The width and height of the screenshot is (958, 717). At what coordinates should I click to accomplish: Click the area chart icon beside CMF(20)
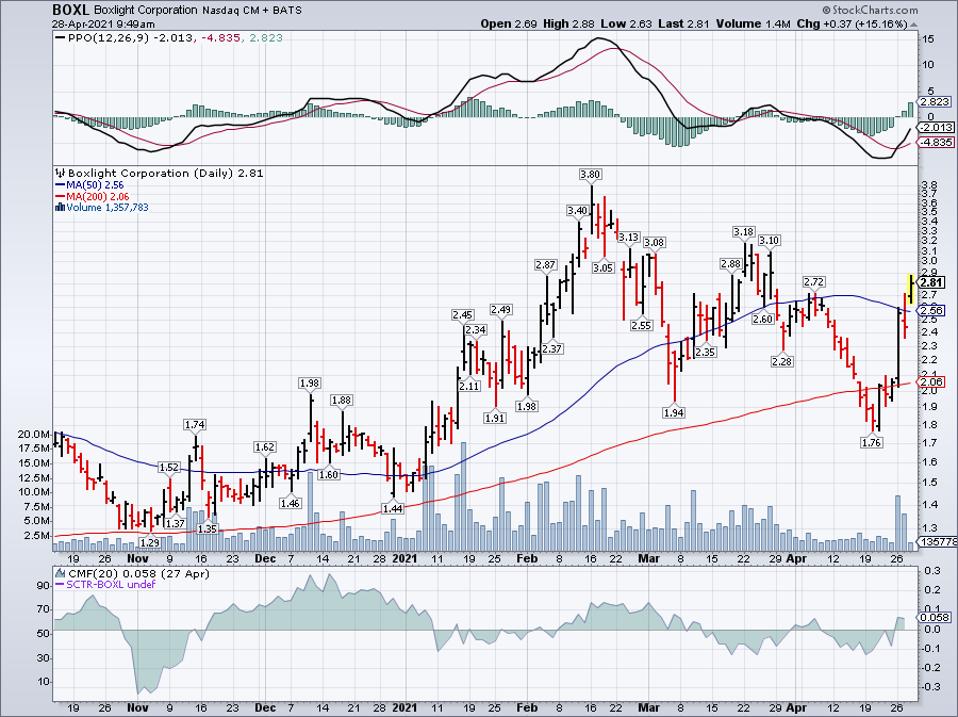[x=60, y=573]
